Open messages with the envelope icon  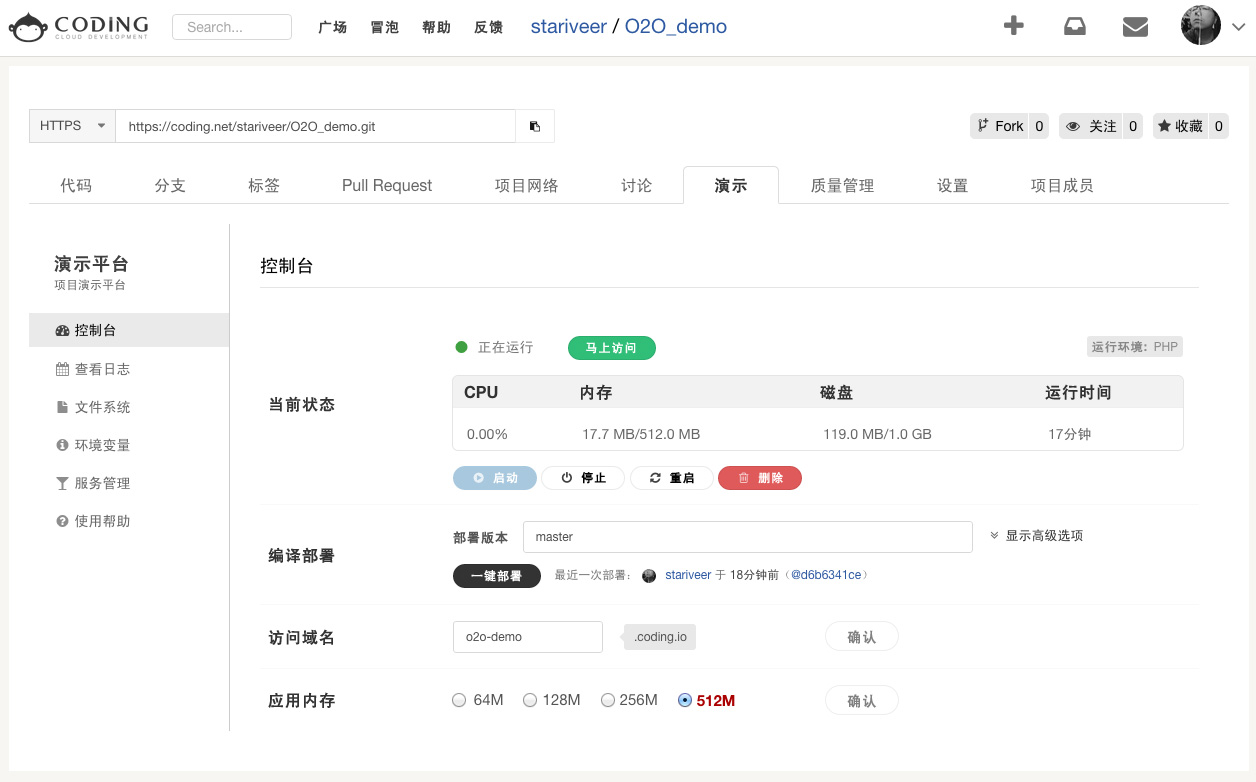[1135, 26]
